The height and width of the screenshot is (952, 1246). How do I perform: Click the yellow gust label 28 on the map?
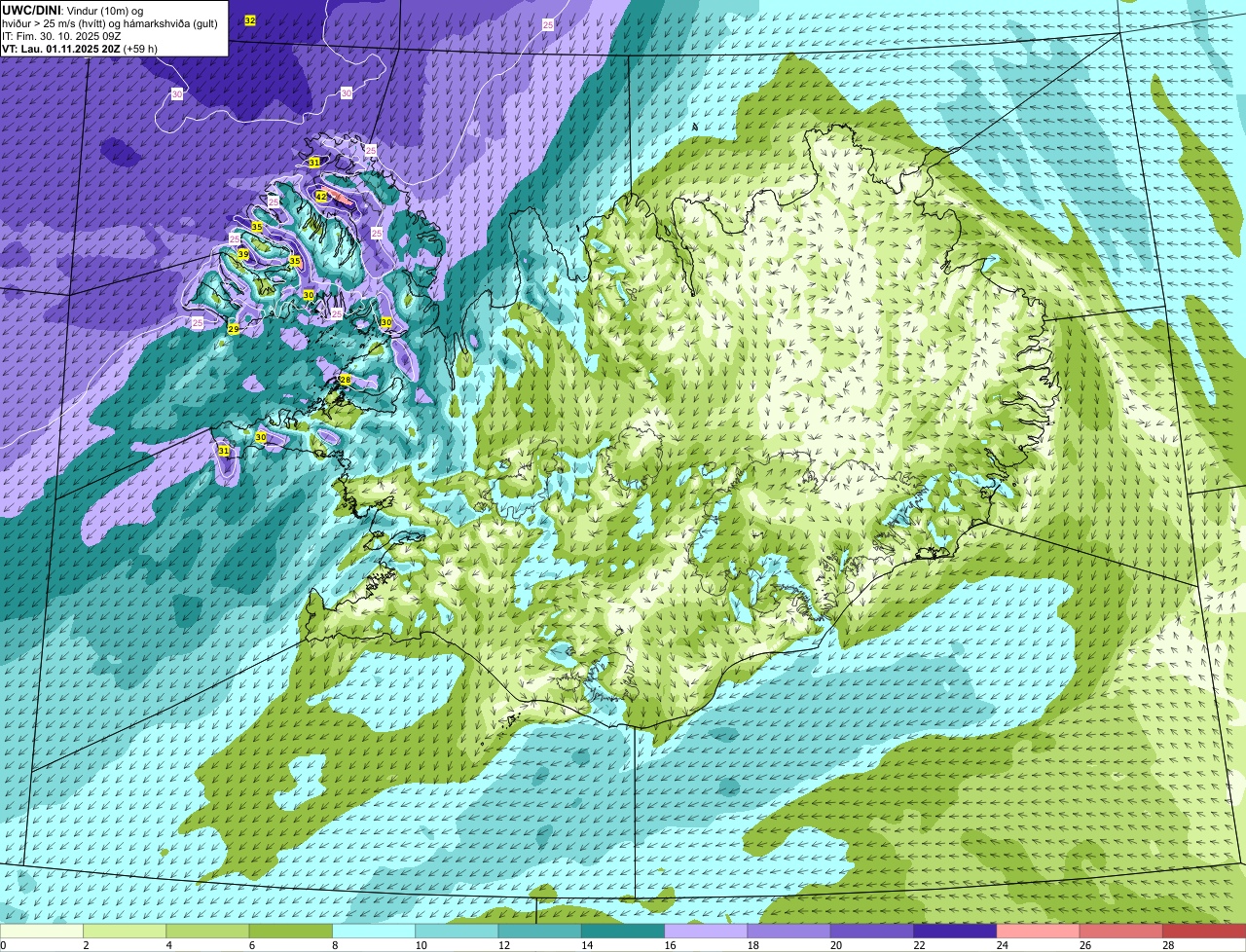point(345,380)
